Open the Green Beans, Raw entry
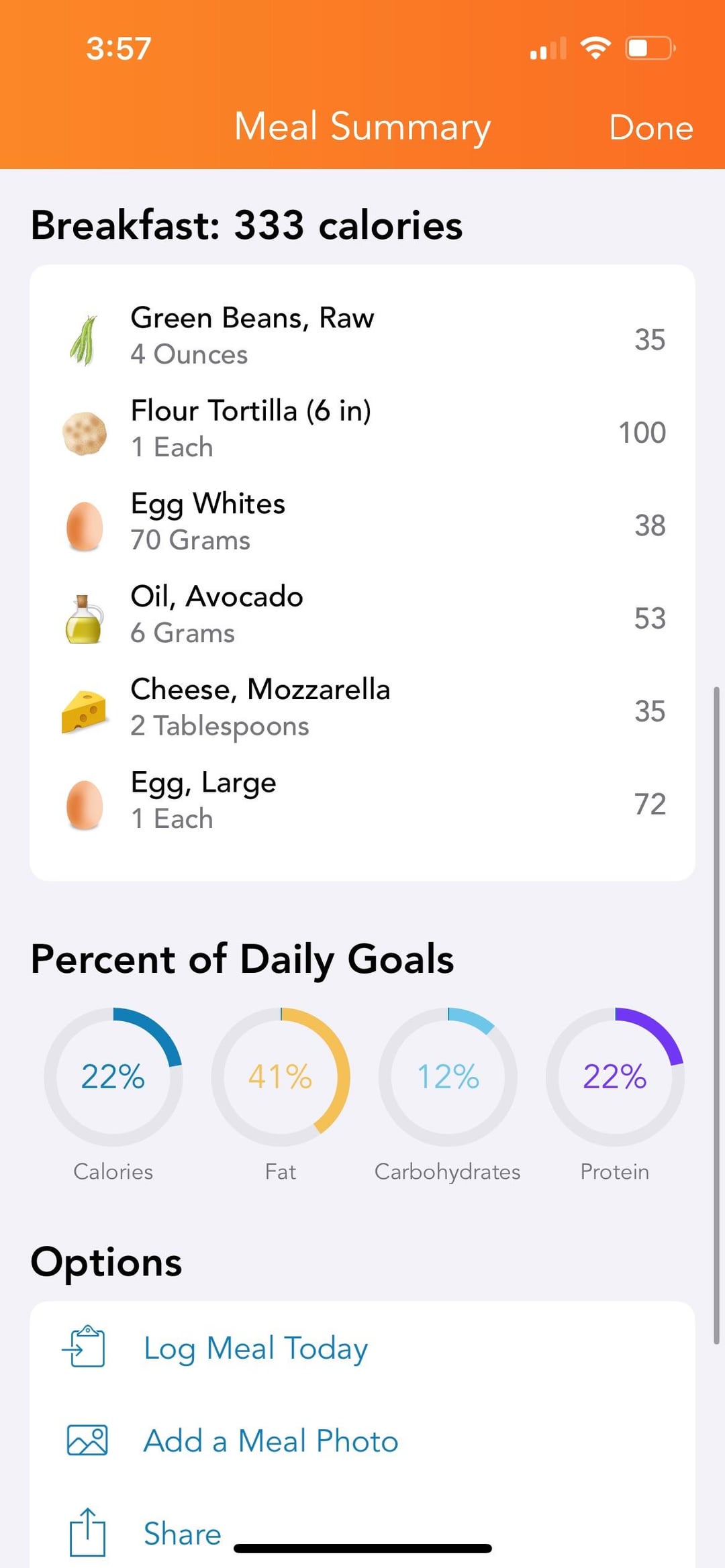 click(362, 336)
